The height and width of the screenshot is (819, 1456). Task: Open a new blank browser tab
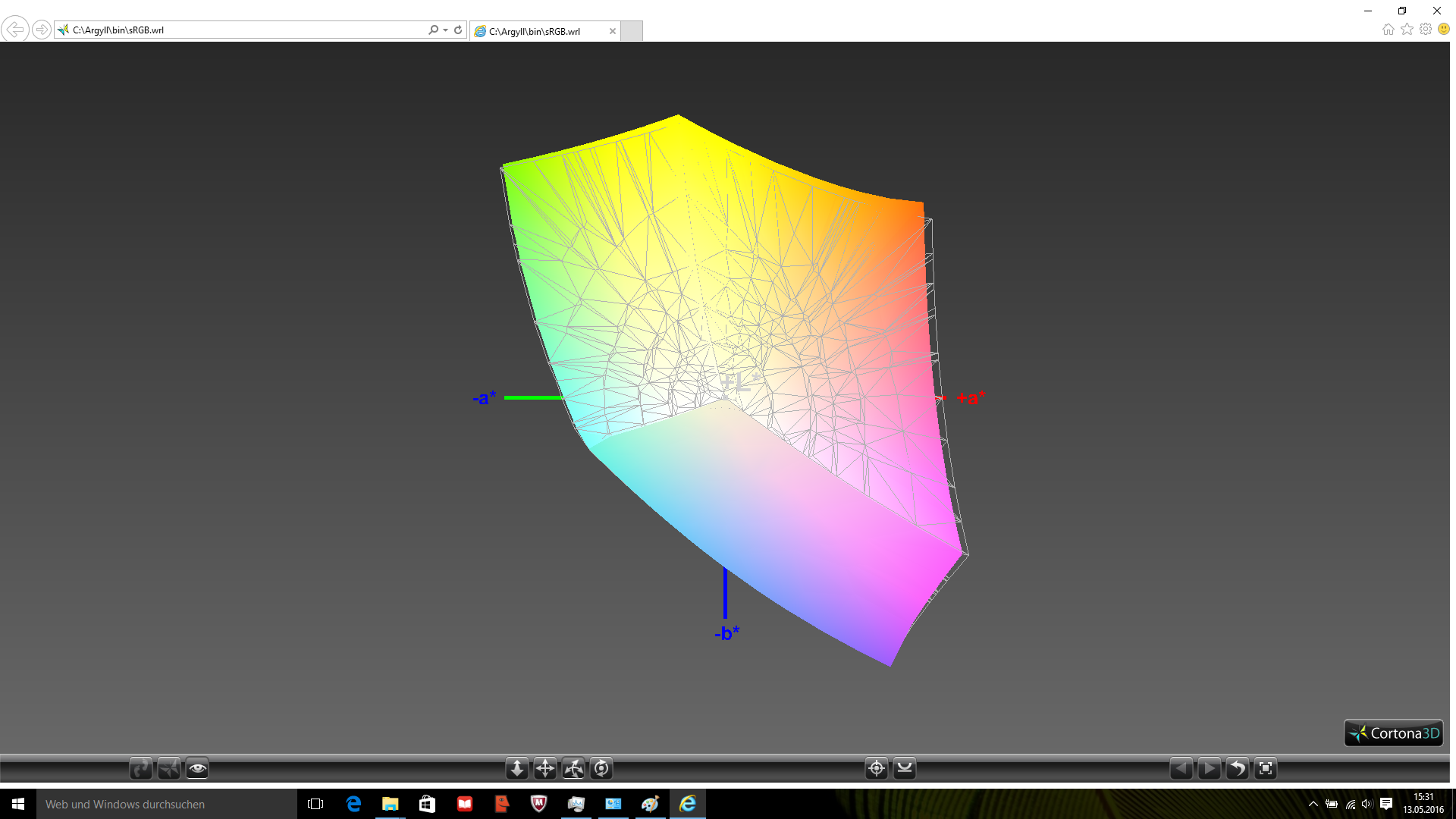[632, 31]
